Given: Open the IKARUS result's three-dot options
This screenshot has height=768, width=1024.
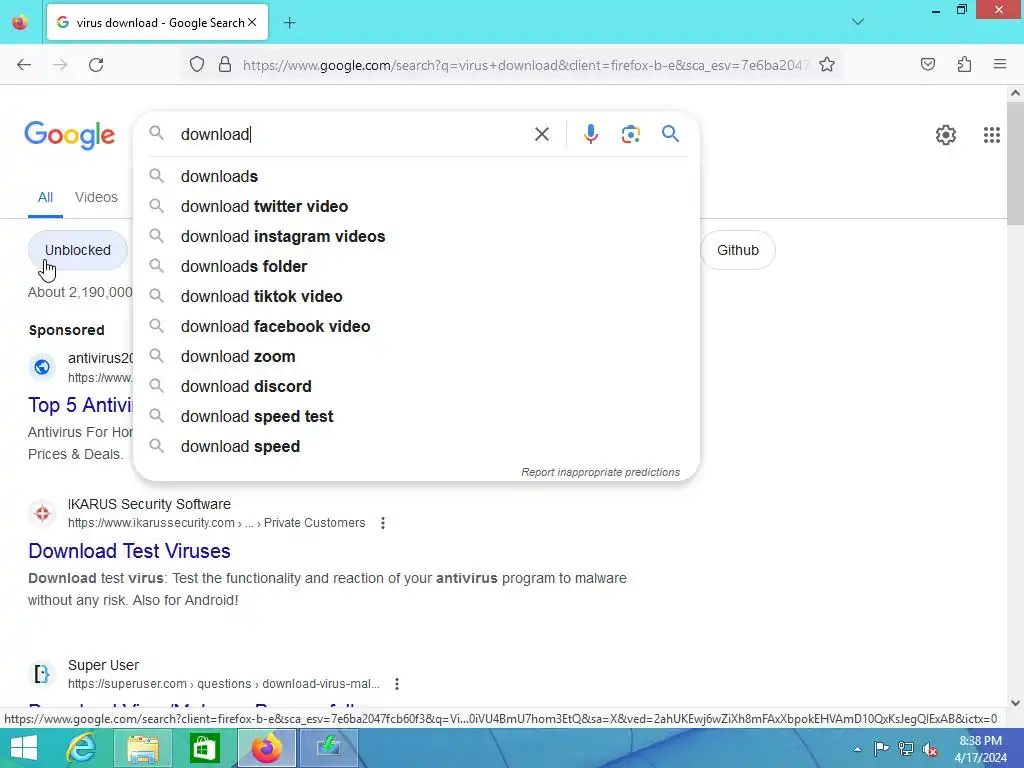Looking at the screenshot, I should [x=383, y=523].
